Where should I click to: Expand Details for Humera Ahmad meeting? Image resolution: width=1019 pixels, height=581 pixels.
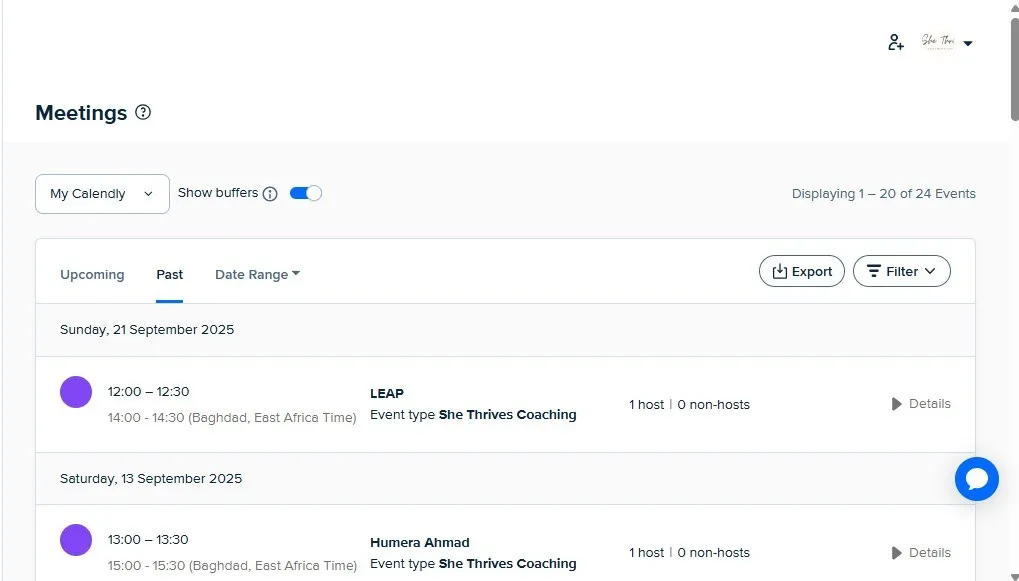click(x=920, y=553)
